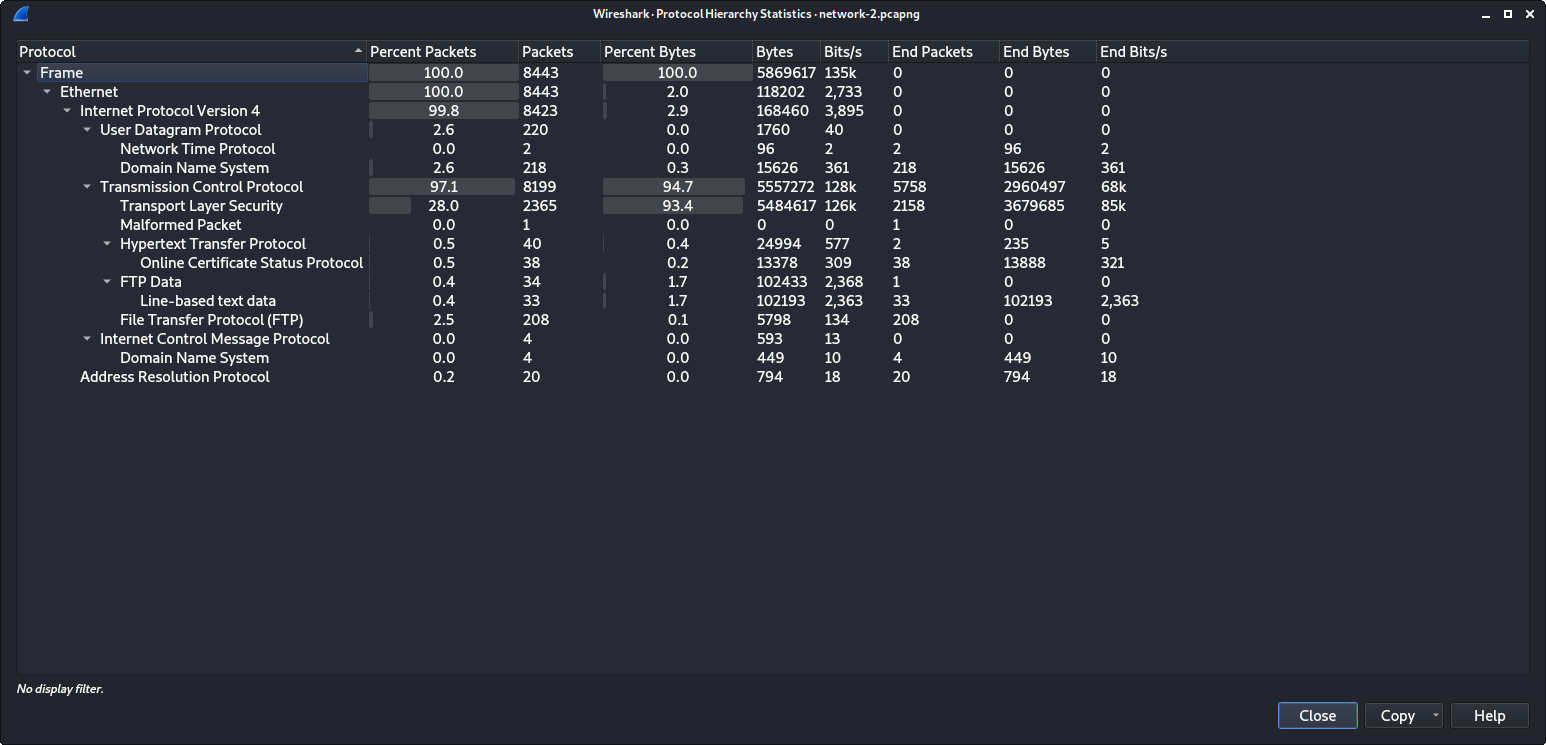Image resolution: width=1546 pixels, height=745 pixels.
Task: Sort by Percent Packets column header
Action: 443,52
